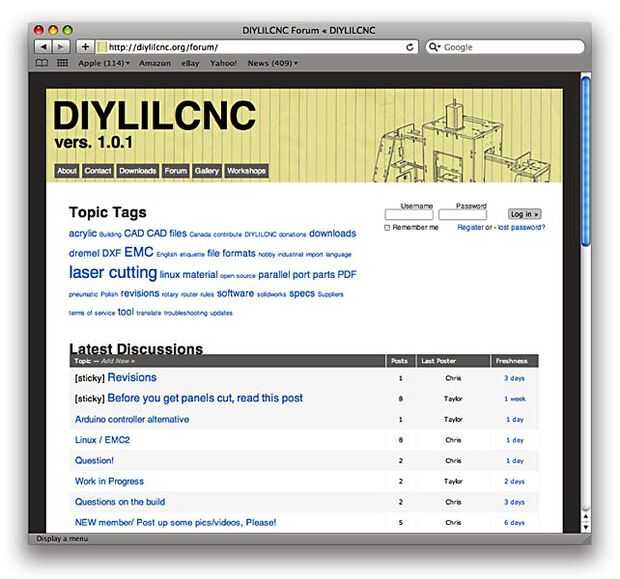Open the acrylic topic tag
The width and height of the screenshot is (620, 579).
83,233
